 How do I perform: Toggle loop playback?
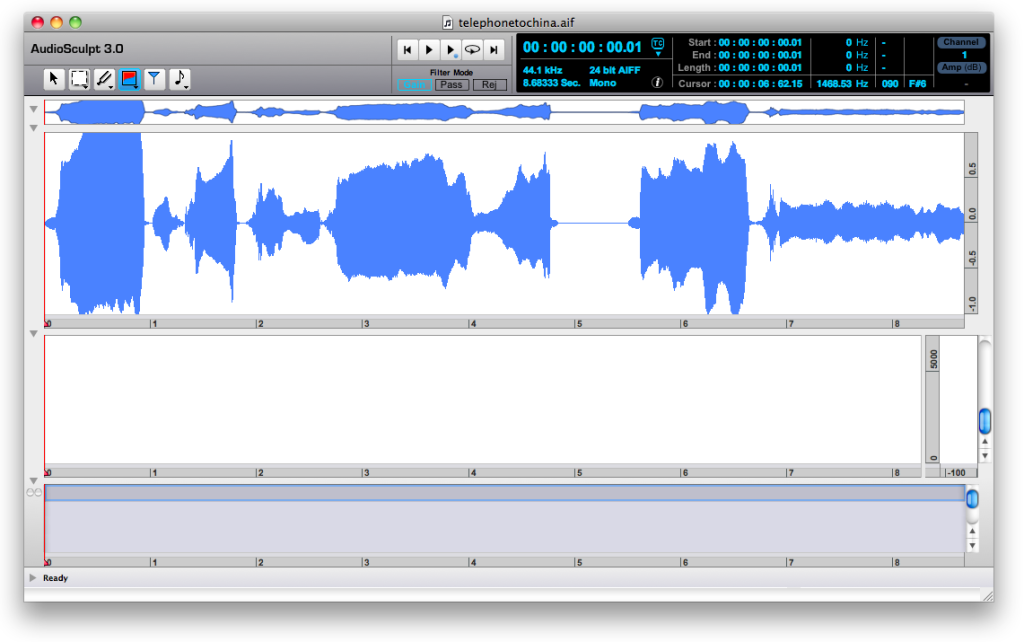(472, 49)
